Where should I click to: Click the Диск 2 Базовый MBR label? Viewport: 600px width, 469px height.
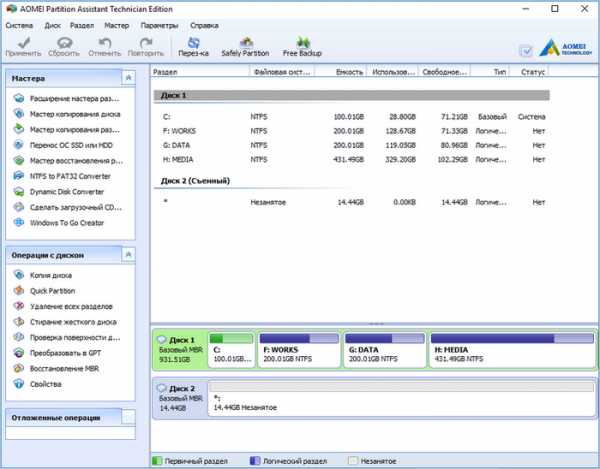(180, 398)
